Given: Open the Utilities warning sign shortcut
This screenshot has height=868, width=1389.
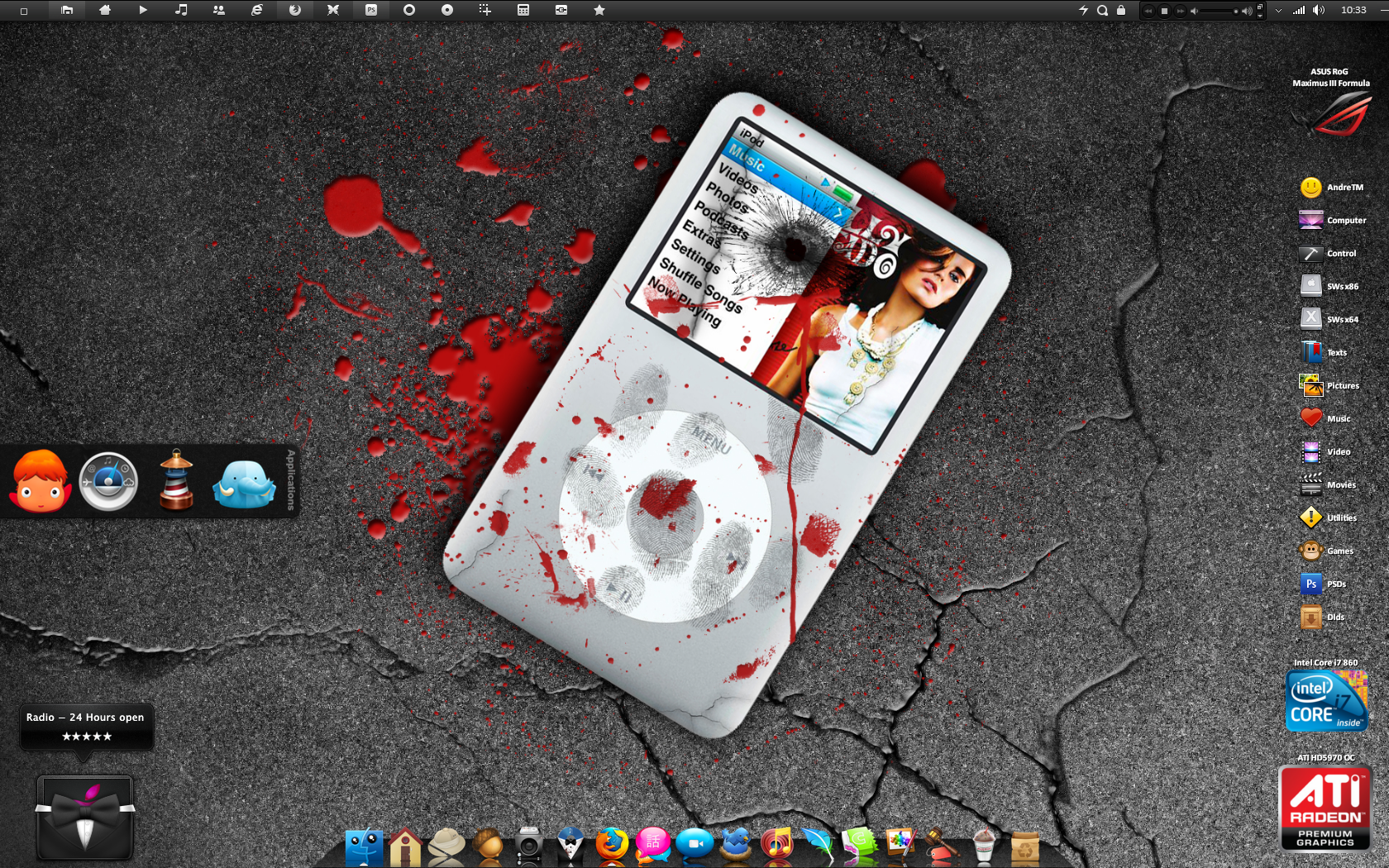Looking at the screenshot, I should click(x=1328, y=517).
